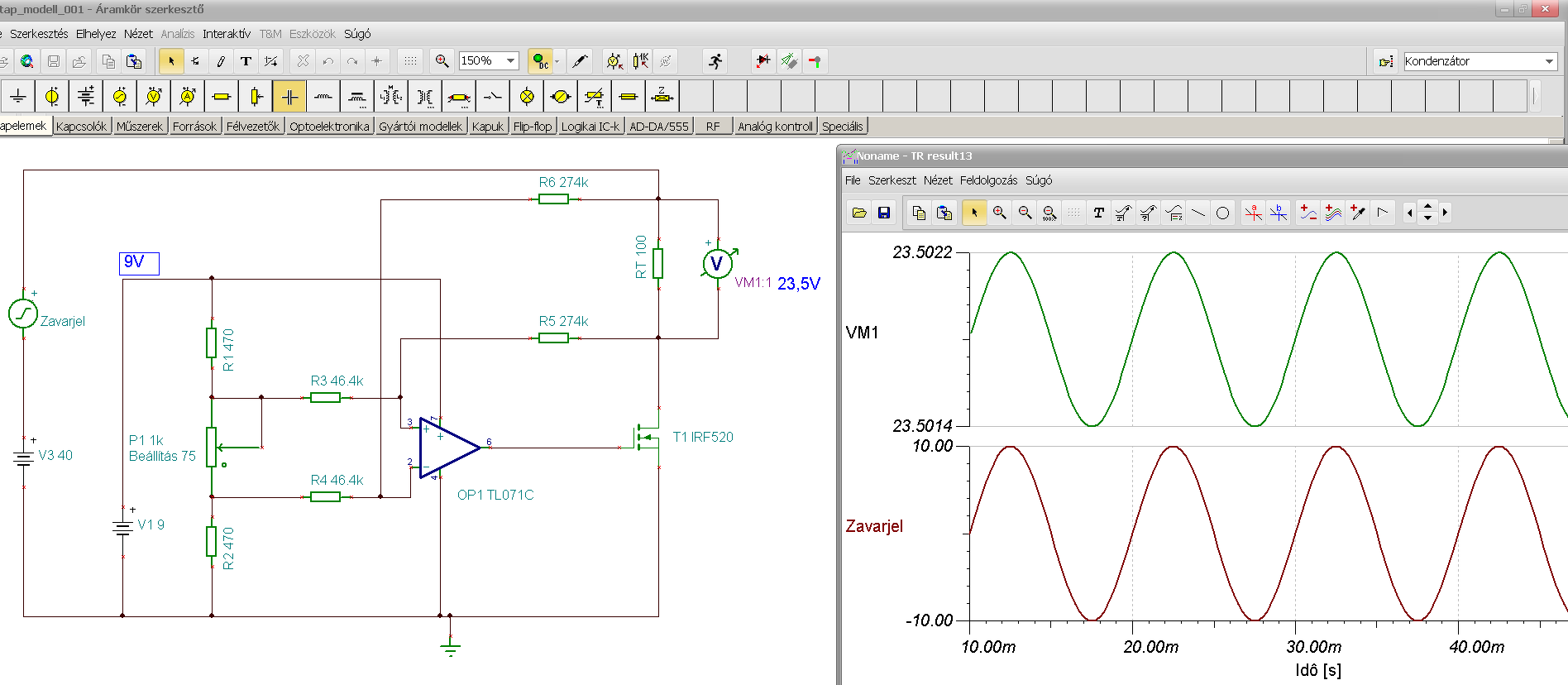Pick the resistor component from the toolbar
The image size is (1568, 685).
tap(221, 97)
